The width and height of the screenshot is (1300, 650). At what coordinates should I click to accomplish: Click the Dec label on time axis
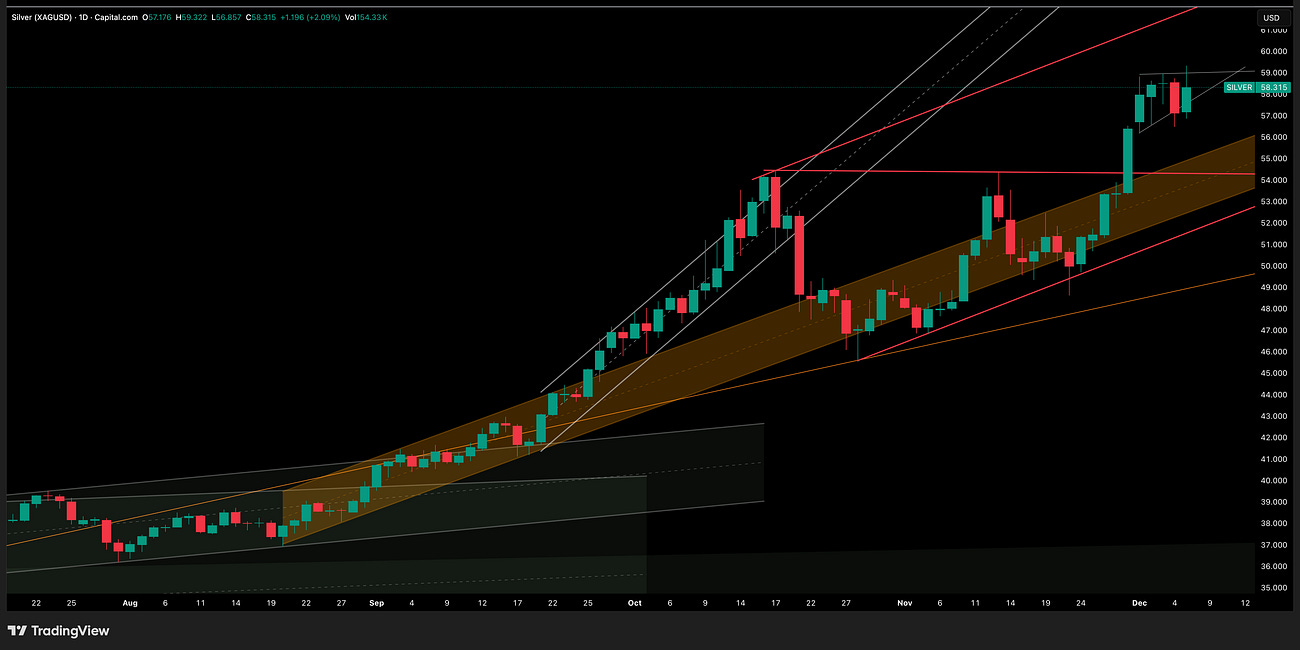point(1138,603)
